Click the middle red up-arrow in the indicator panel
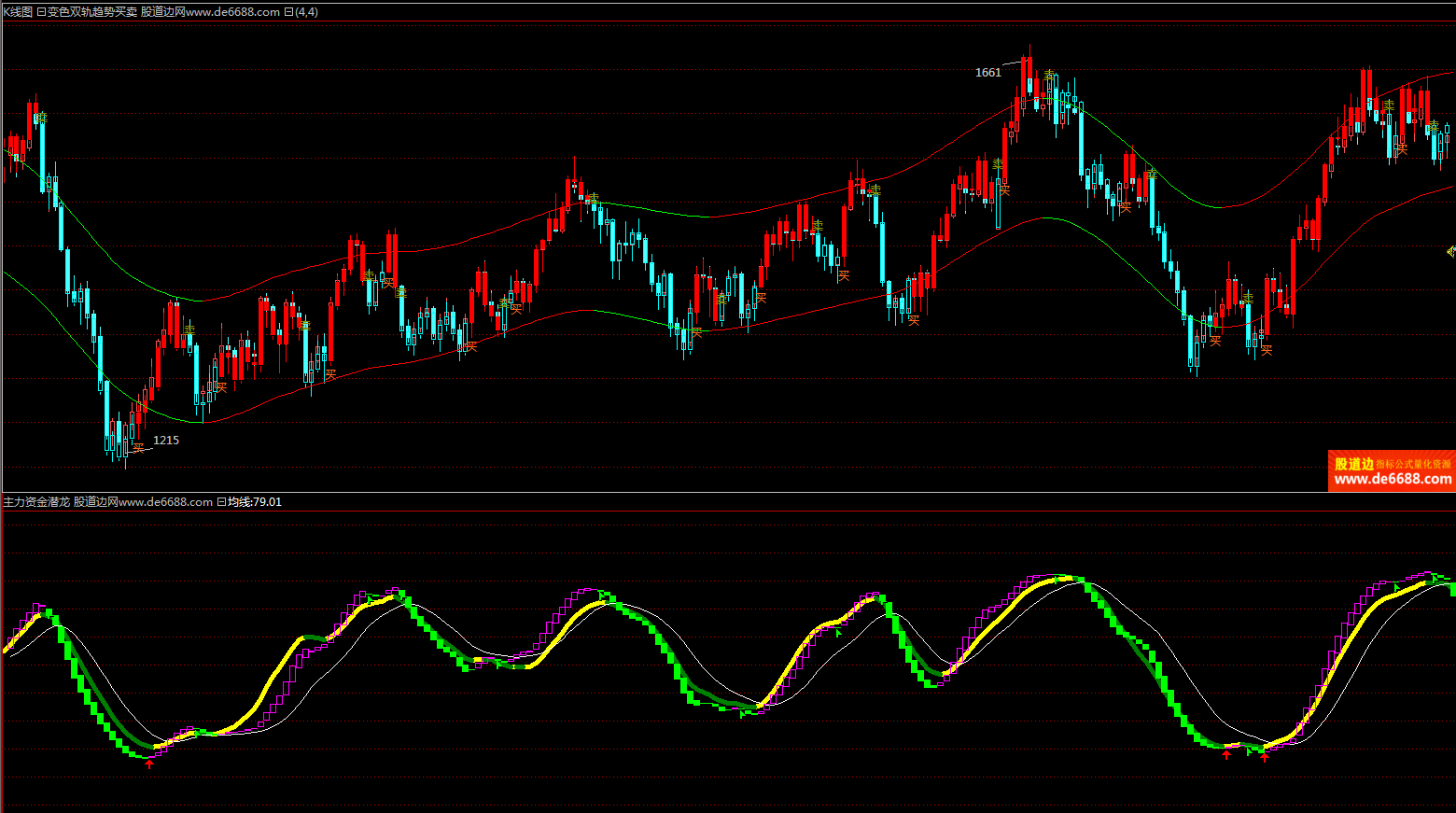 (x=1226, y=754)
